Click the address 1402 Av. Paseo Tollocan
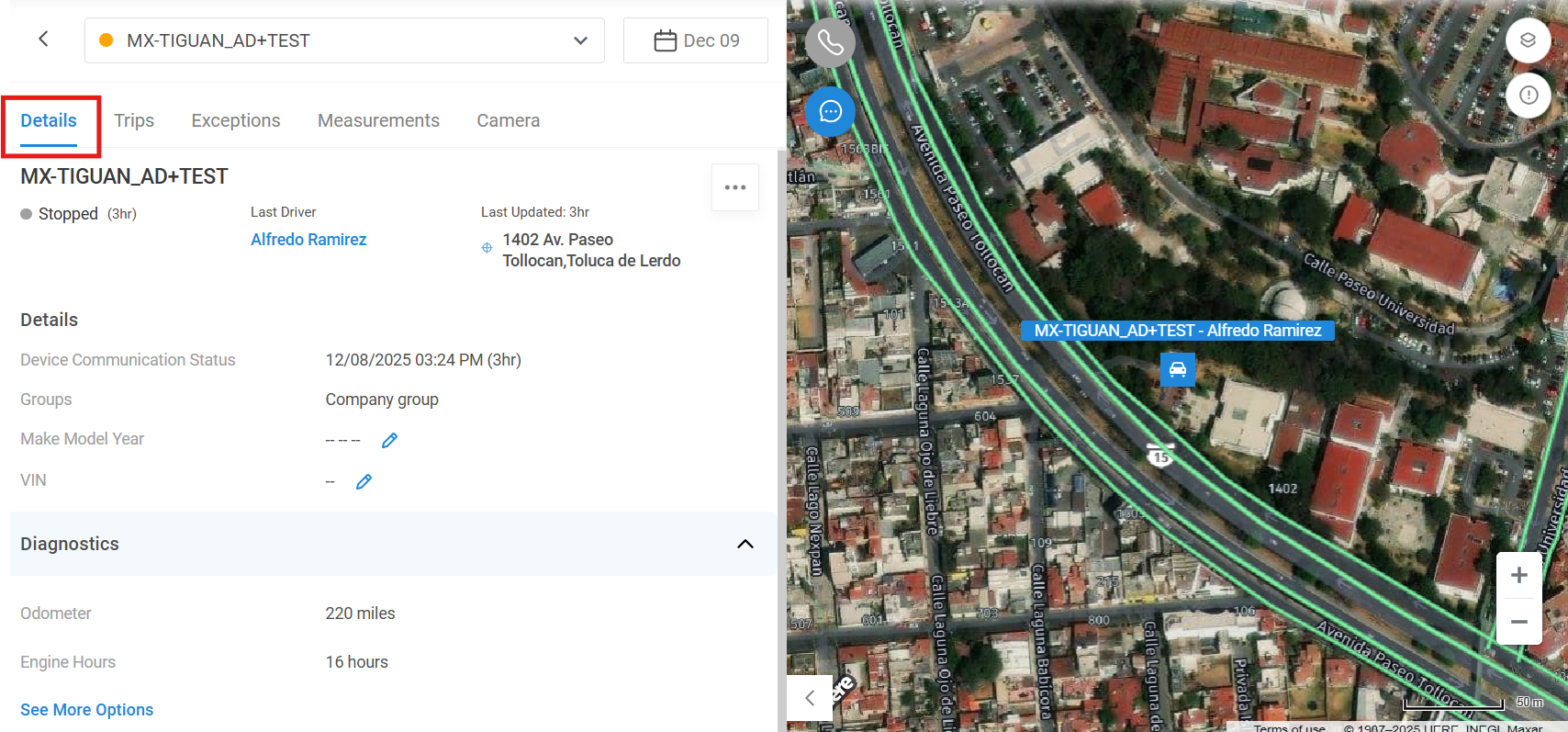 (591, 250)
